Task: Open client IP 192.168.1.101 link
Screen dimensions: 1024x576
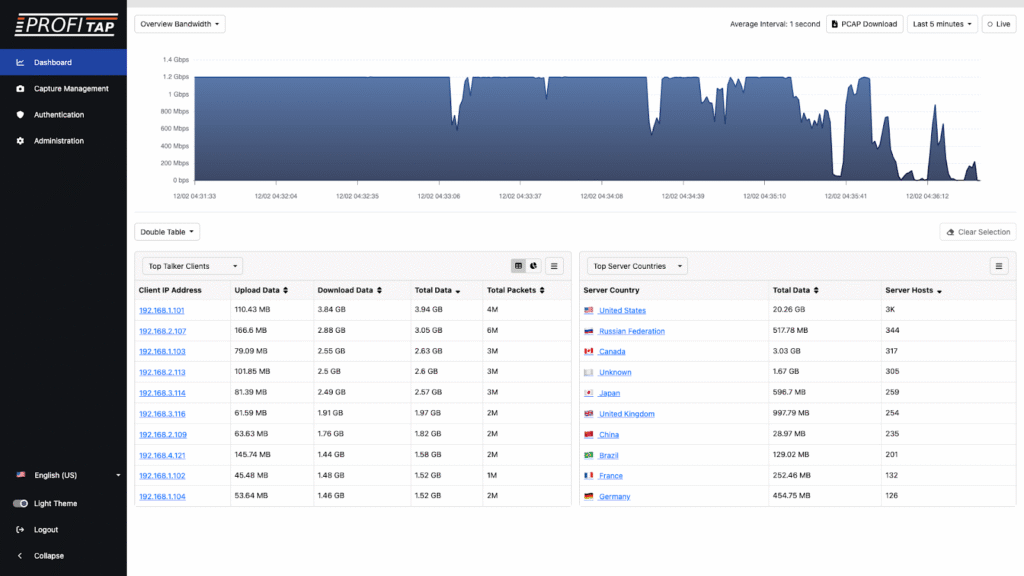Action: click(x=161, y=311)
